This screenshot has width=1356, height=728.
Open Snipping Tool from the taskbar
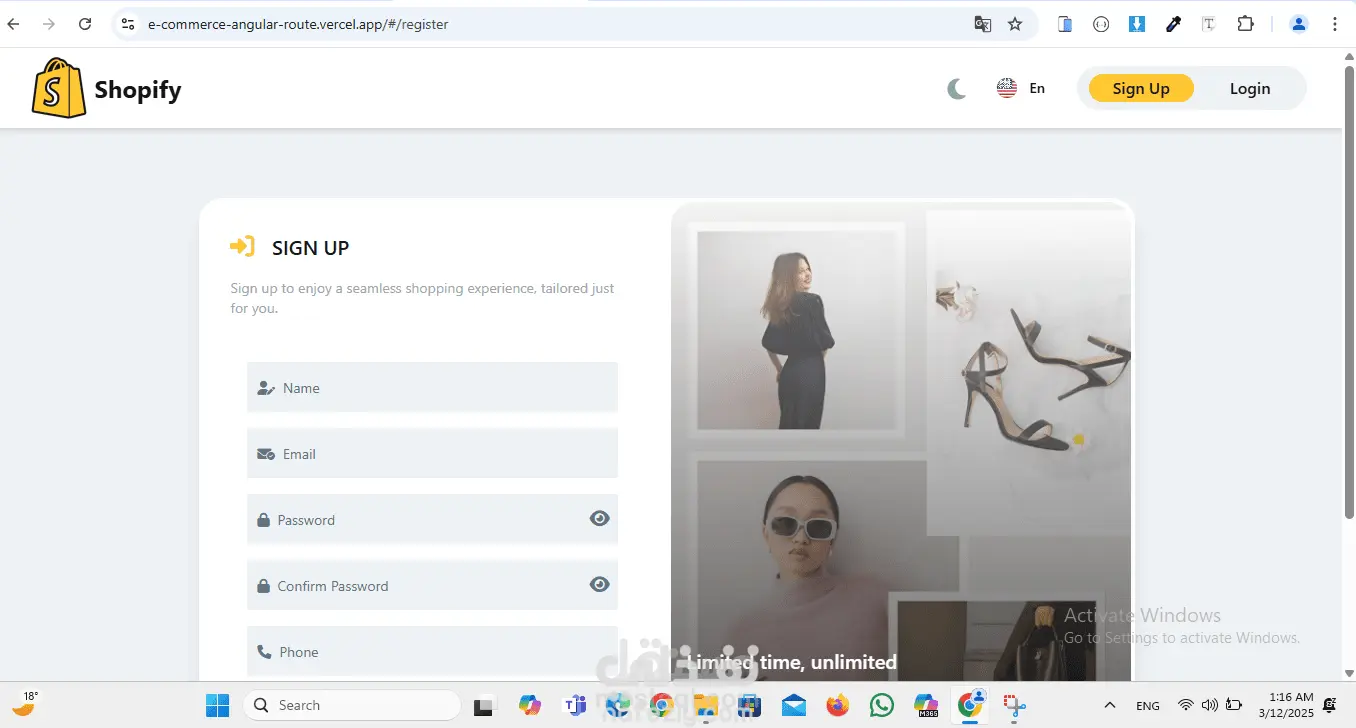(1016, 705)
